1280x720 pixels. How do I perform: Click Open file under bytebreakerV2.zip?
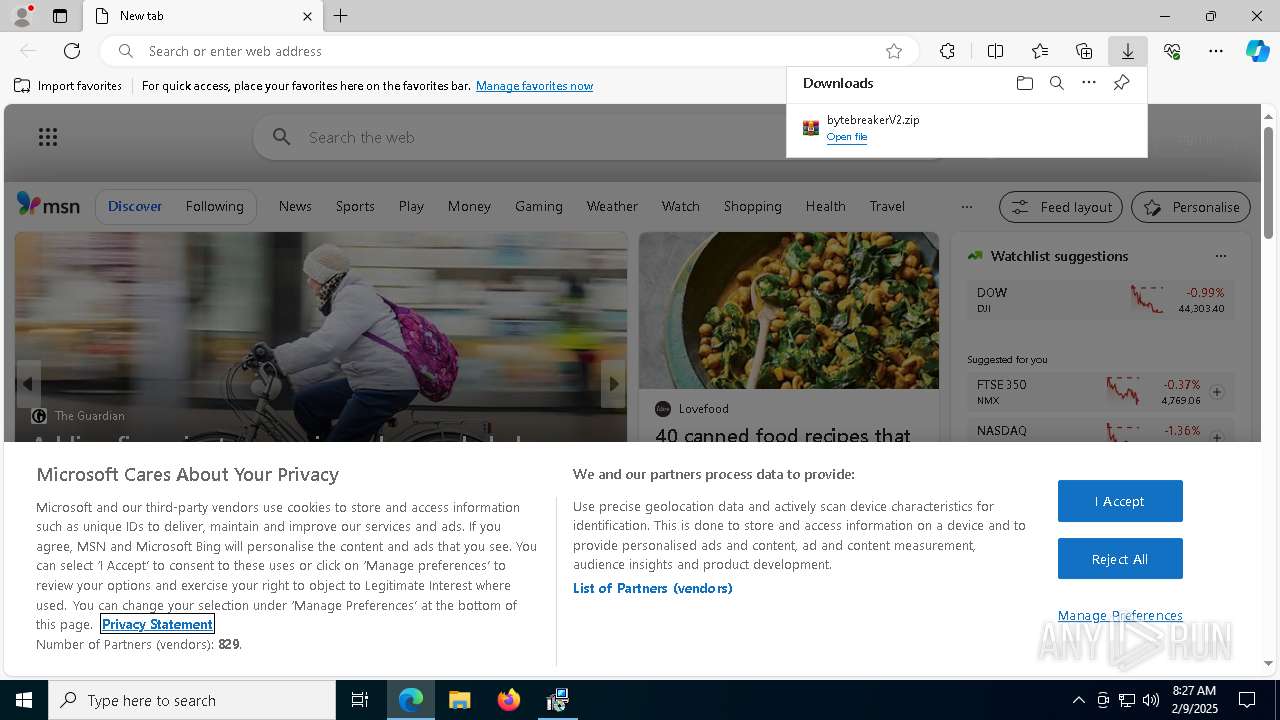[847, 137]
